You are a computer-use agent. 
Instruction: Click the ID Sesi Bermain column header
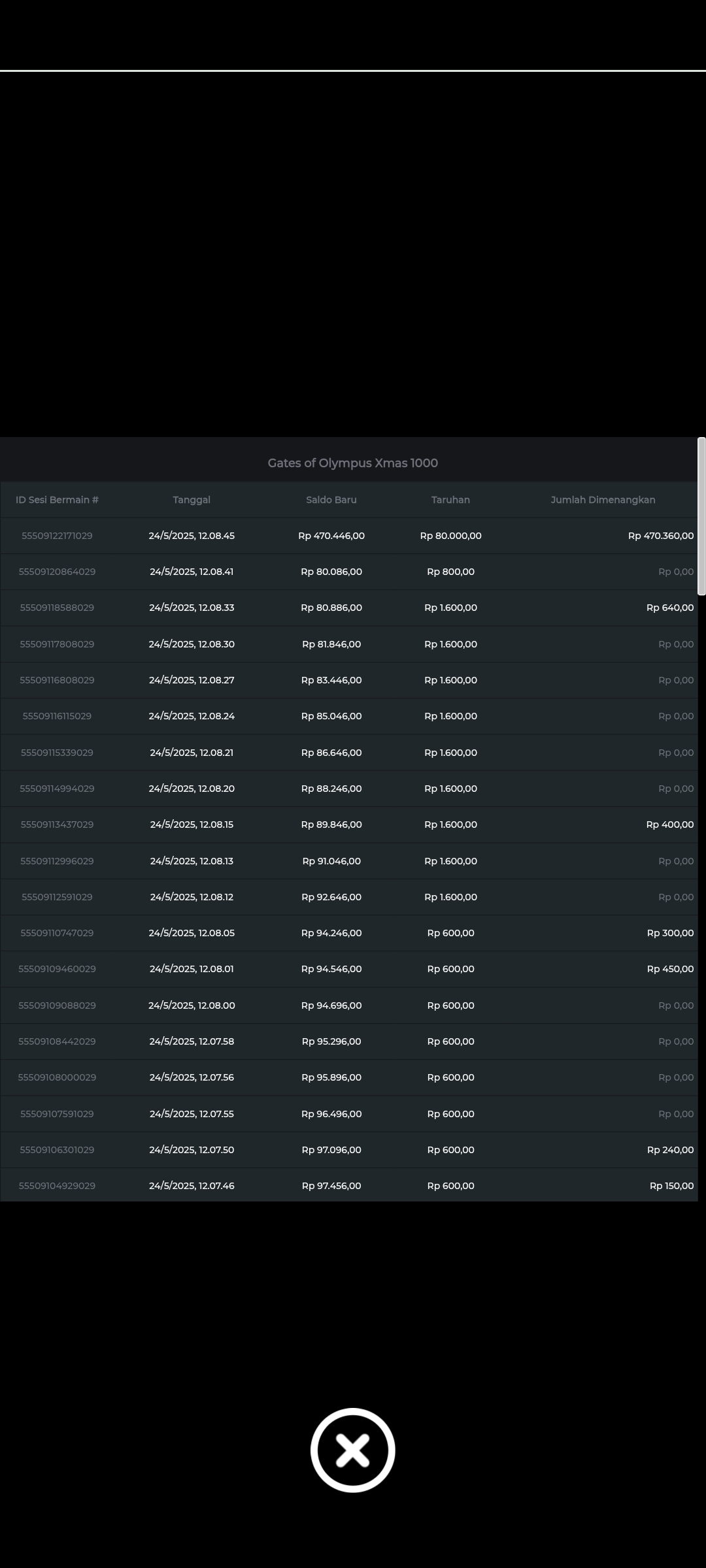coord(57,500)
